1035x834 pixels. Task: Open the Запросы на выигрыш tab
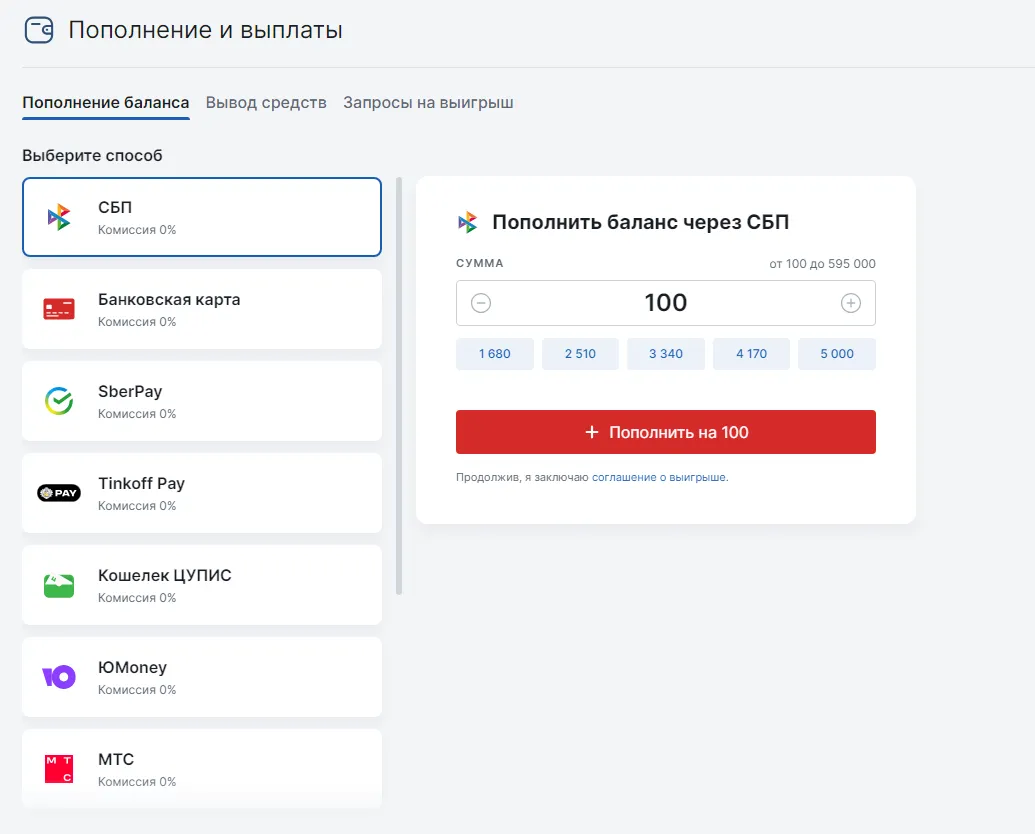click(428, 102)
